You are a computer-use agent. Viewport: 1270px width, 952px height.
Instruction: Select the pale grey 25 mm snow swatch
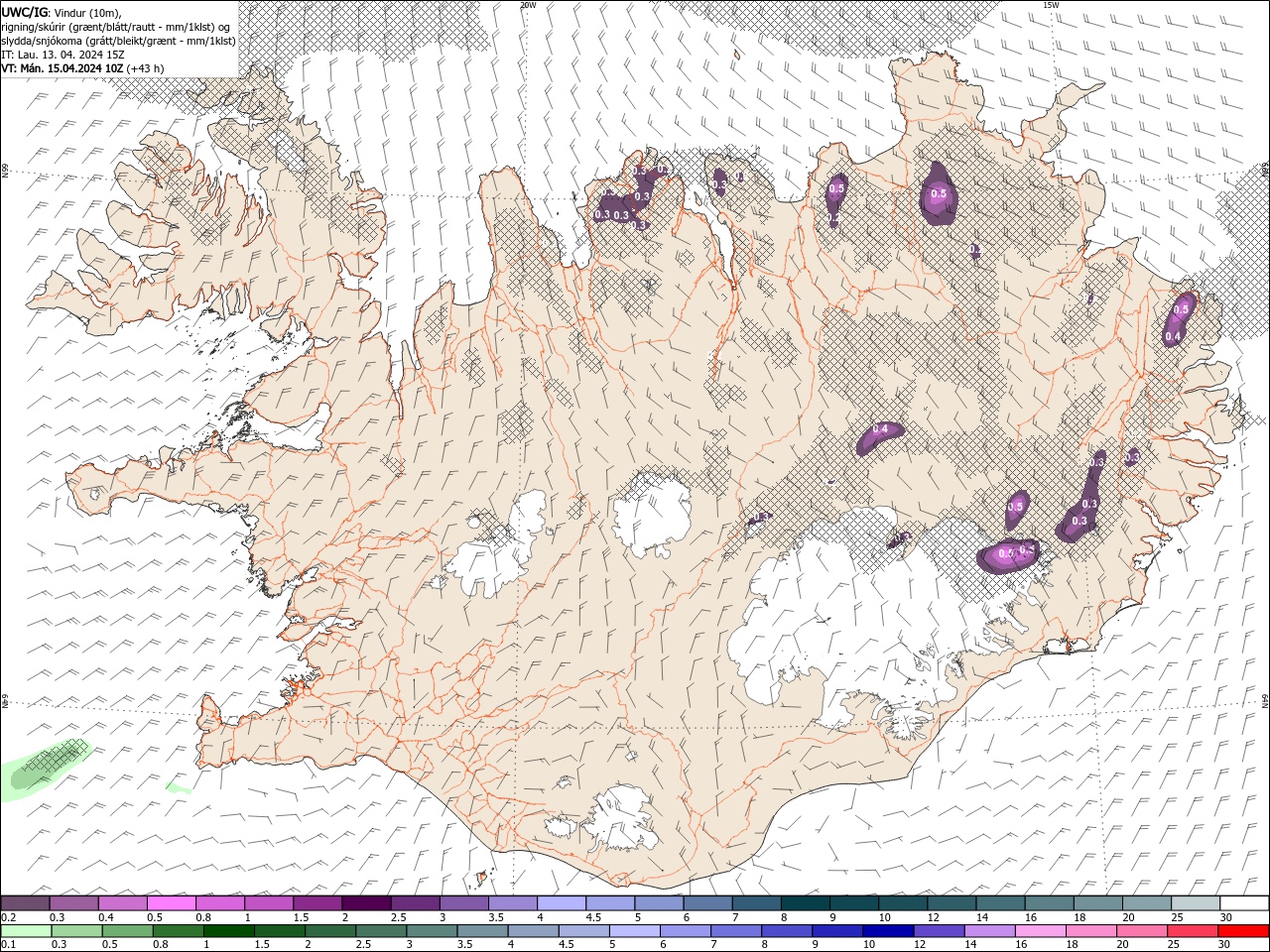tap(1196, 903)
